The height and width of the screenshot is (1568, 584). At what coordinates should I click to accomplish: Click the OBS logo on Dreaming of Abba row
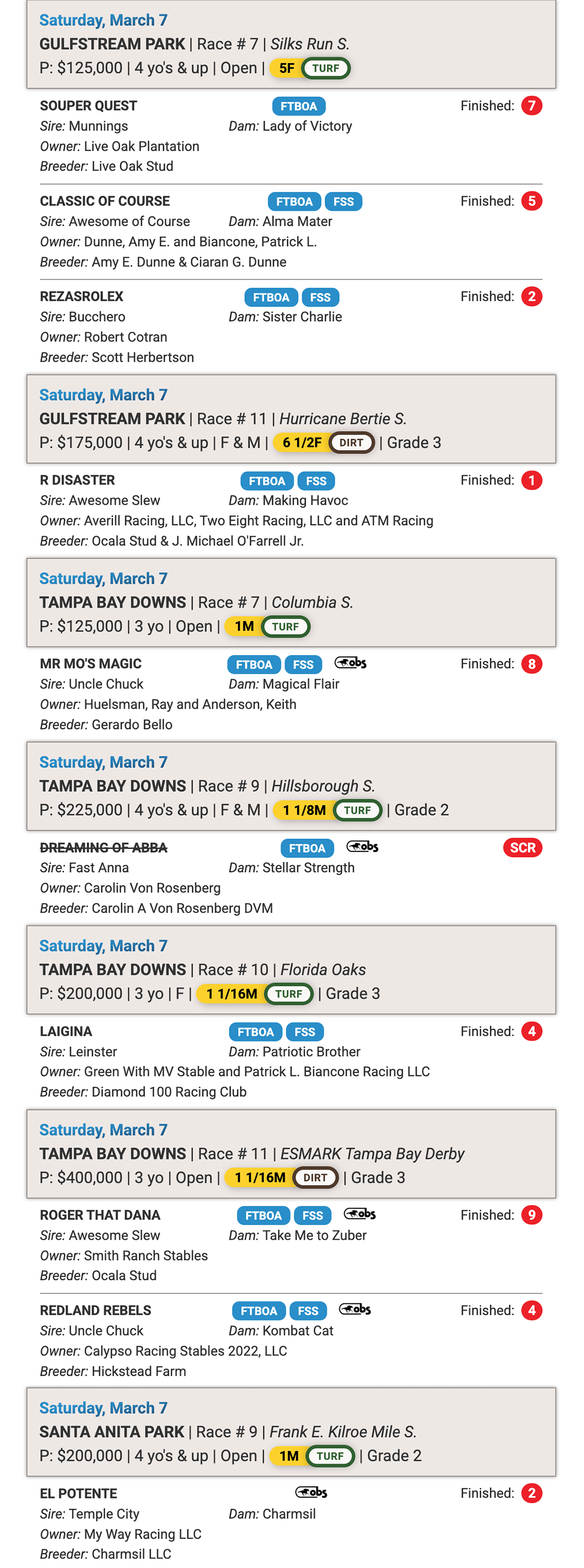click(363, 847)
